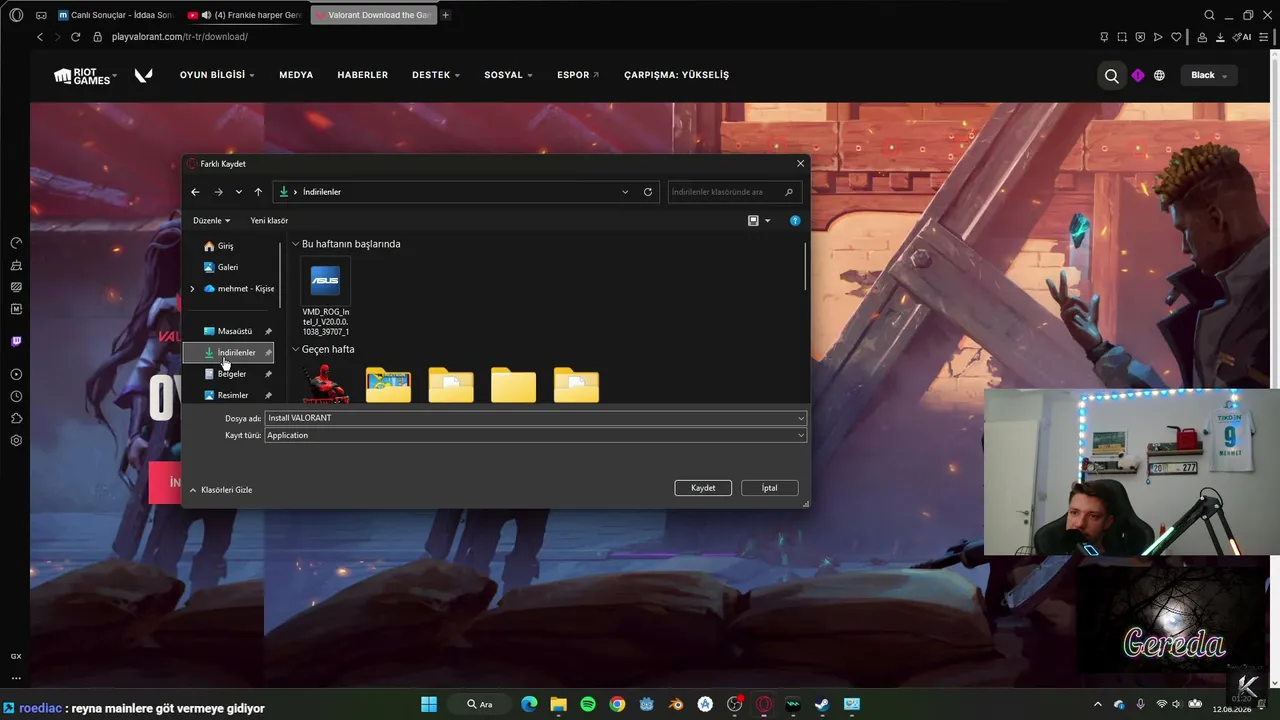The height and width of the screenshot is (720, 1280).
Task: Open the ESPOR link in navigation
Action: tap(578, 75)
